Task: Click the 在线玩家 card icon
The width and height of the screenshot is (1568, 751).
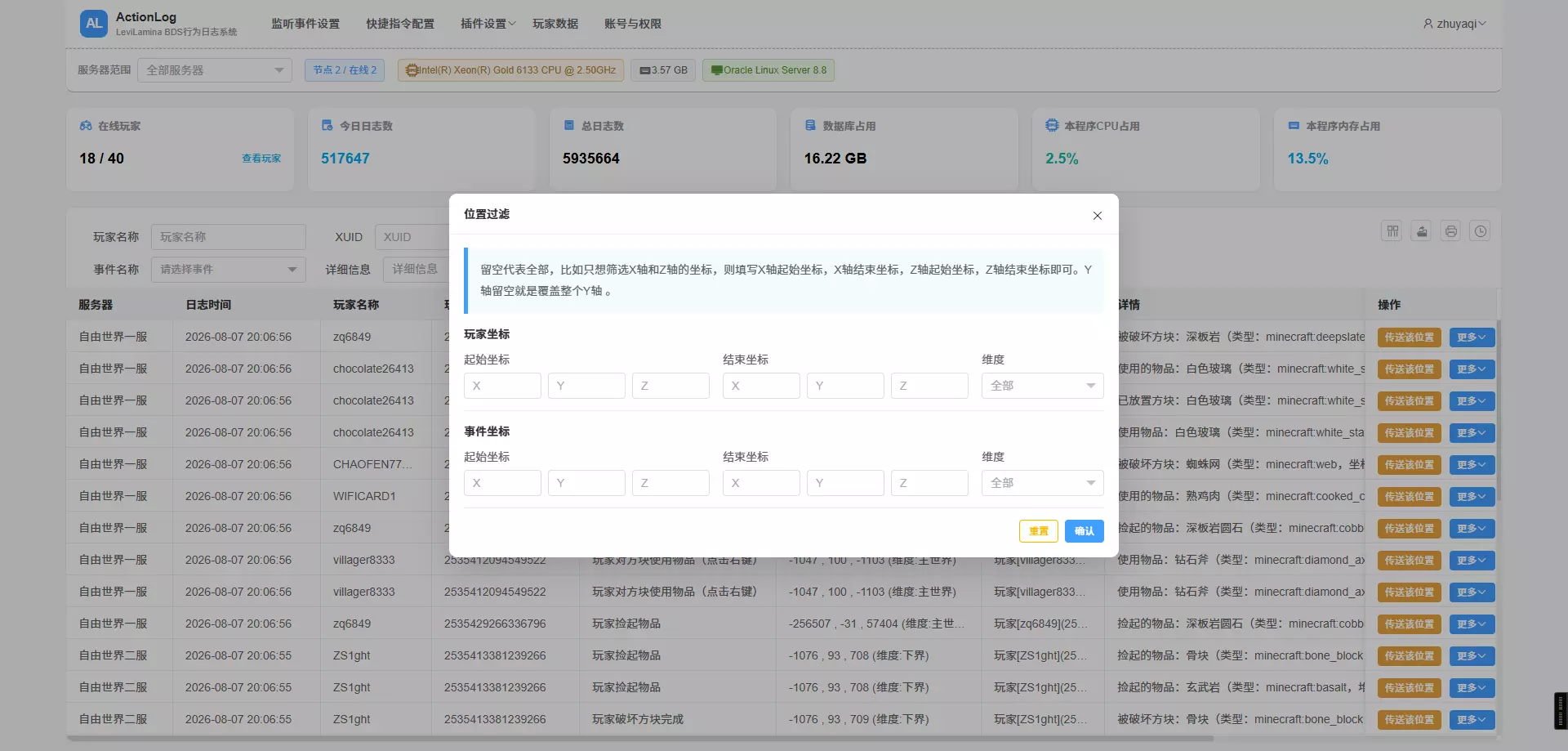Action: click(86, 126)
